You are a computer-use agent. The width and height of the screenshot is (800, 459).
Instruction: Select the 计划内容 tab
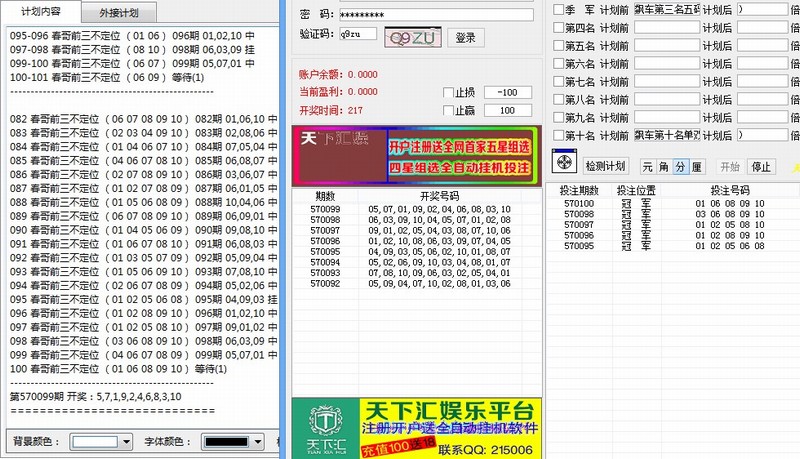point(41,12)
